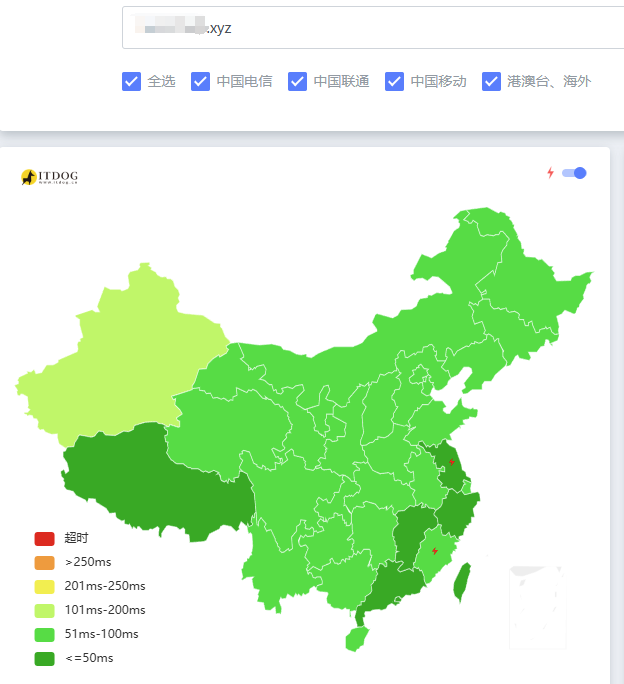Screen dimensions: 624x684
Task: Uncheck the 全选 checkbox
Action: coord(131,82)
